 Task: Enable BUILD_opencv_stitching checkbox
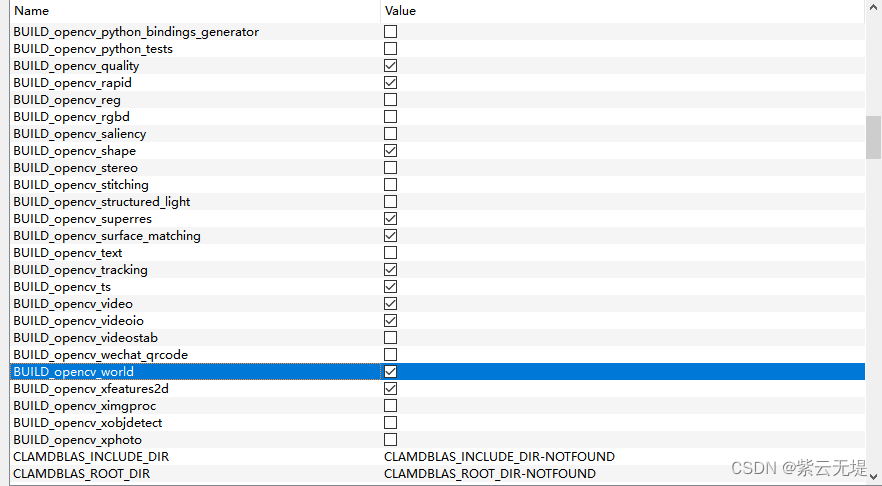[390, 184]
